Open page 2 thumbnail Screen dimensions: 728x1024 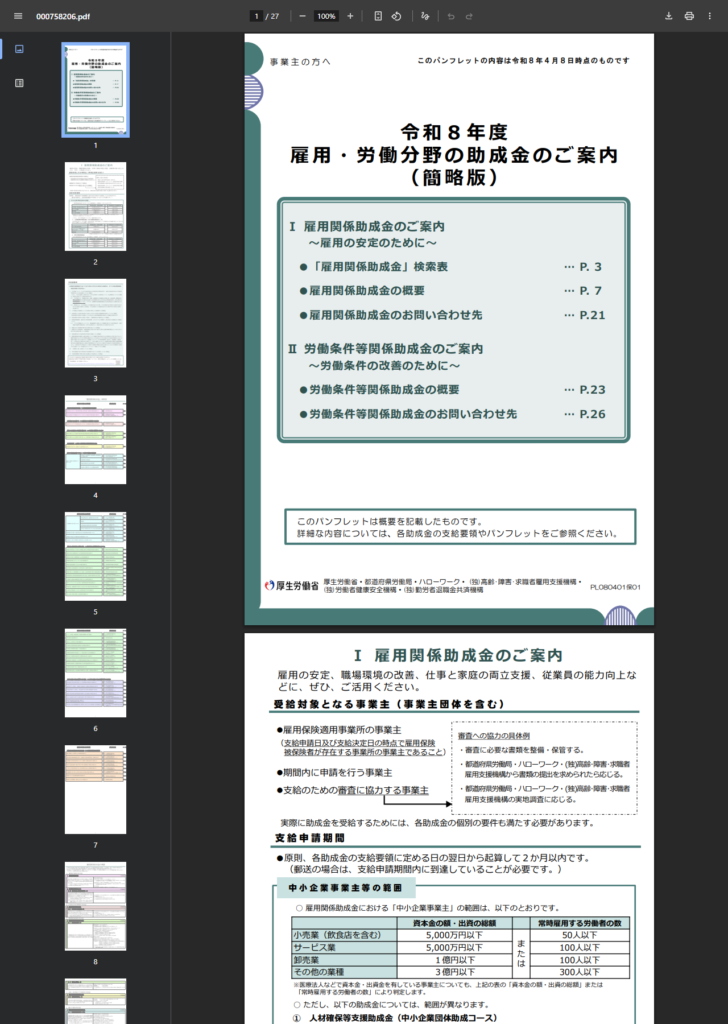(95, 206)
